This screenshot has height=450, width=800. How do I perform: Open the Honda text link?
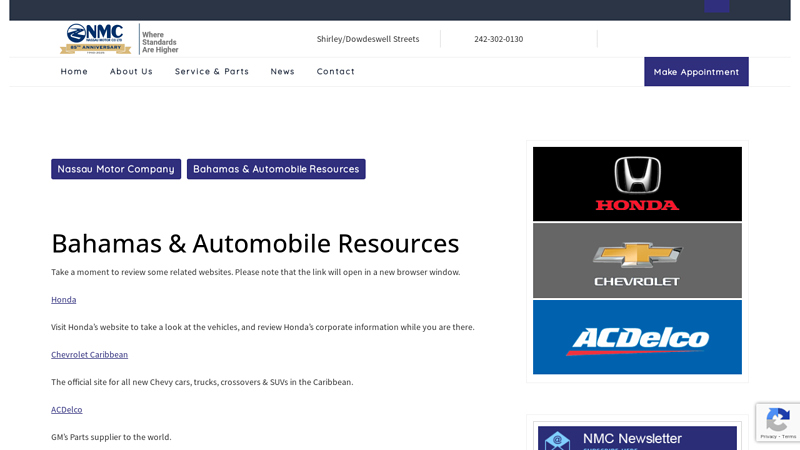(63, 299)
